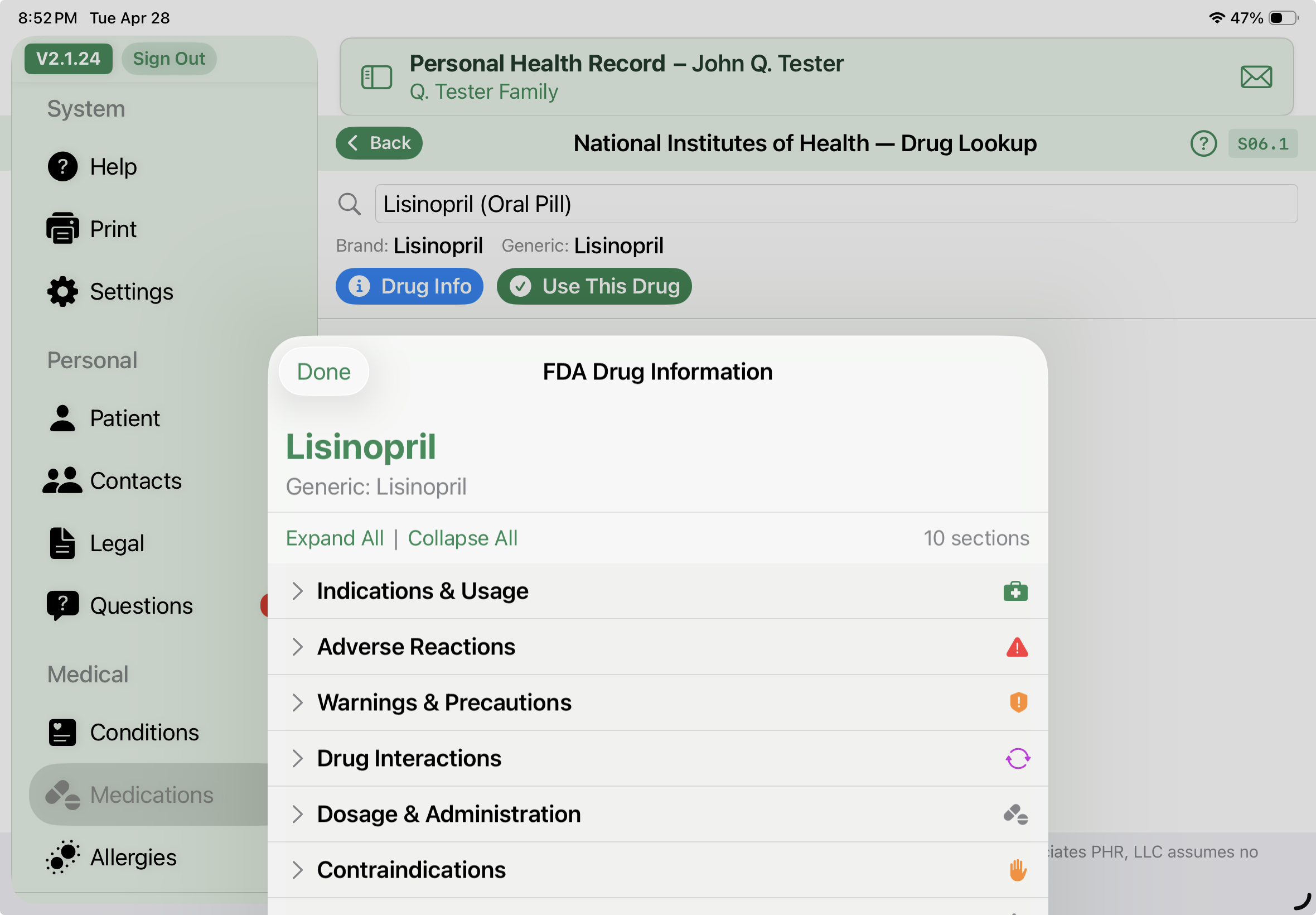
Task: Click the Allergies pollen icon
Action: click(x=62, y=857)
